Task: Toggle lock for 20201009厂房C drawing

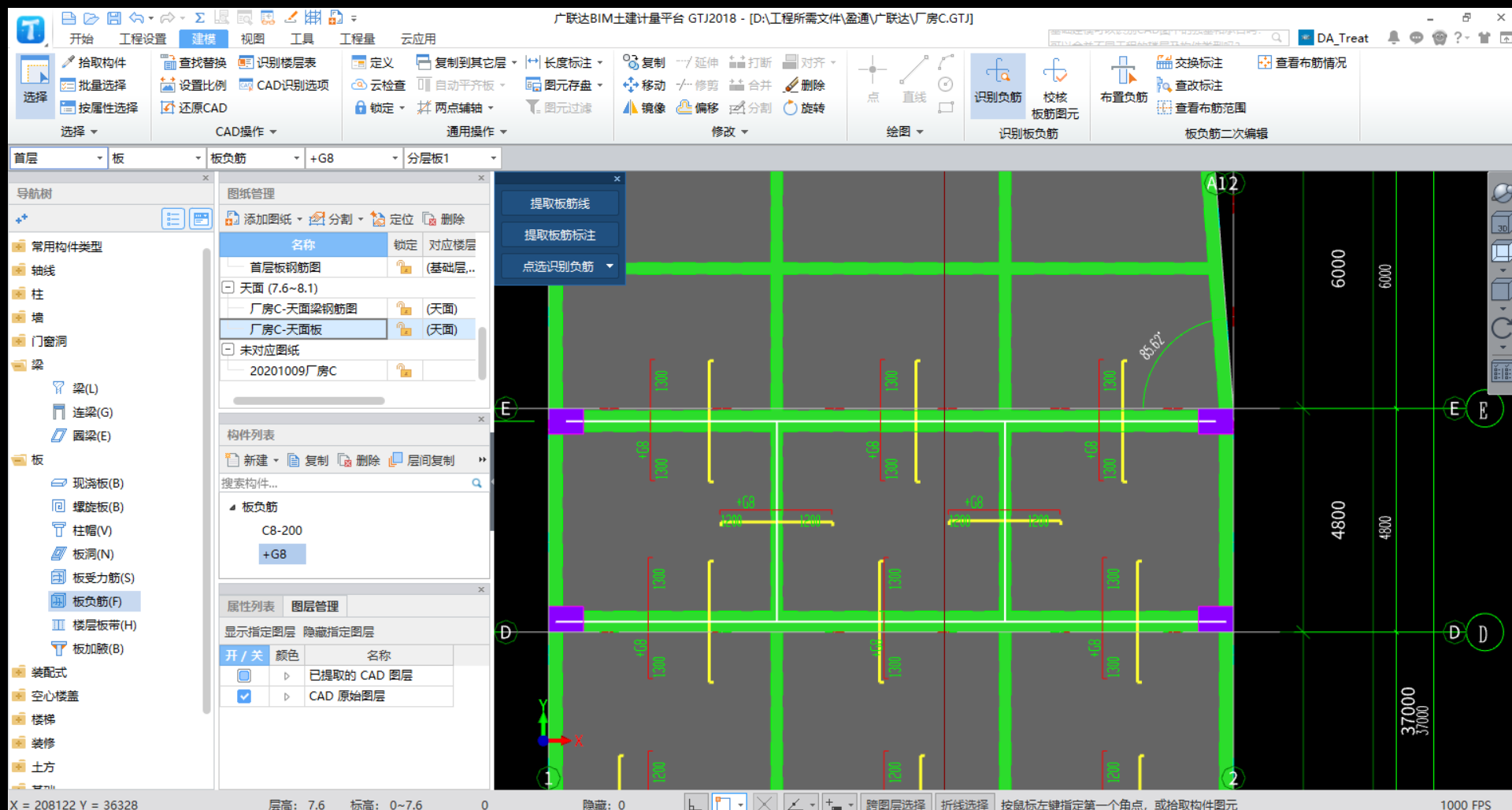Action: (404, 370)
